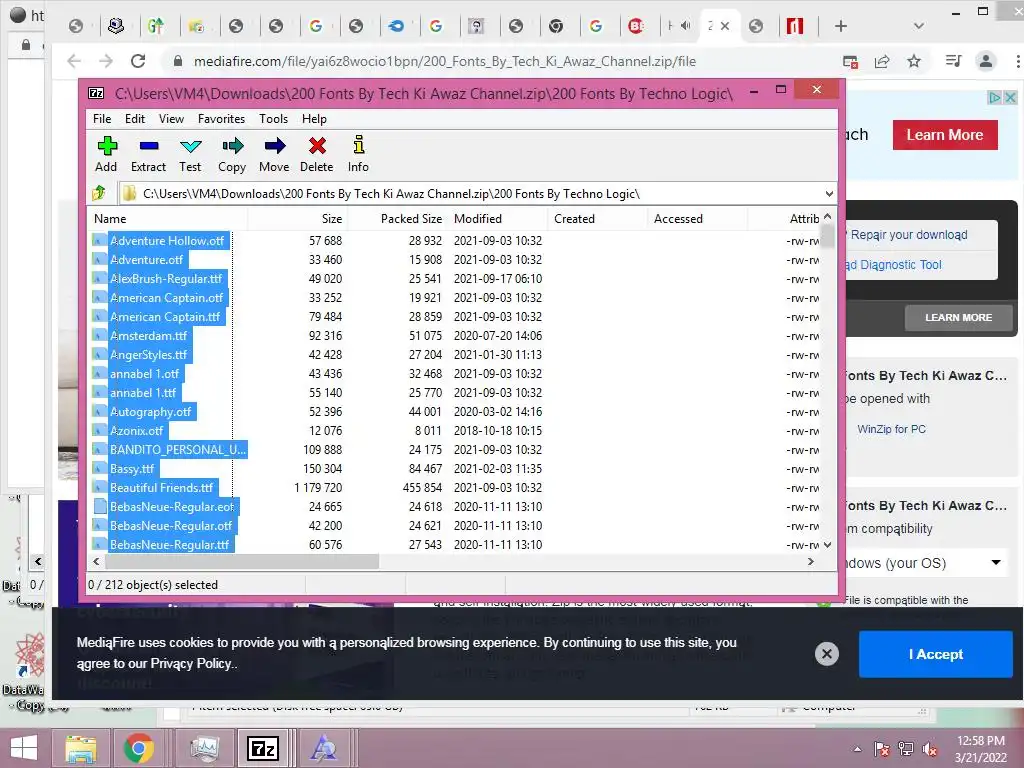This screenshot has height=768, width=1024.
Task: Click Repair your download link
Action: coord(908,234)
